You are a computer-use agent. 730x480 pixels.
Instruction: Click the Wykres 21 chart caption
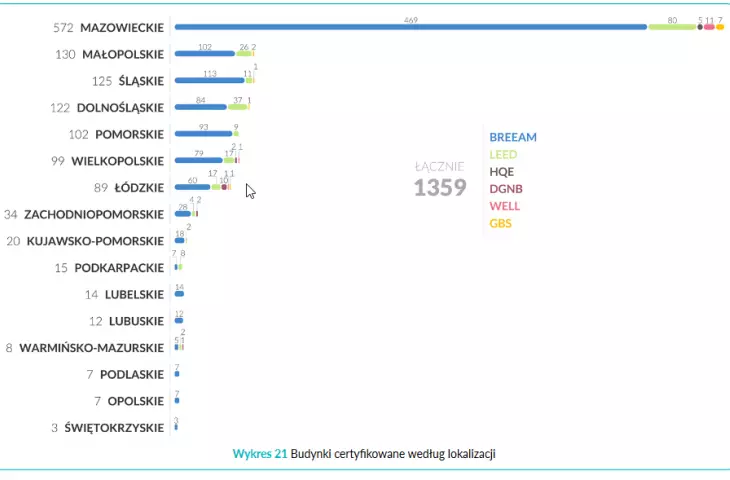click(364, 454)
